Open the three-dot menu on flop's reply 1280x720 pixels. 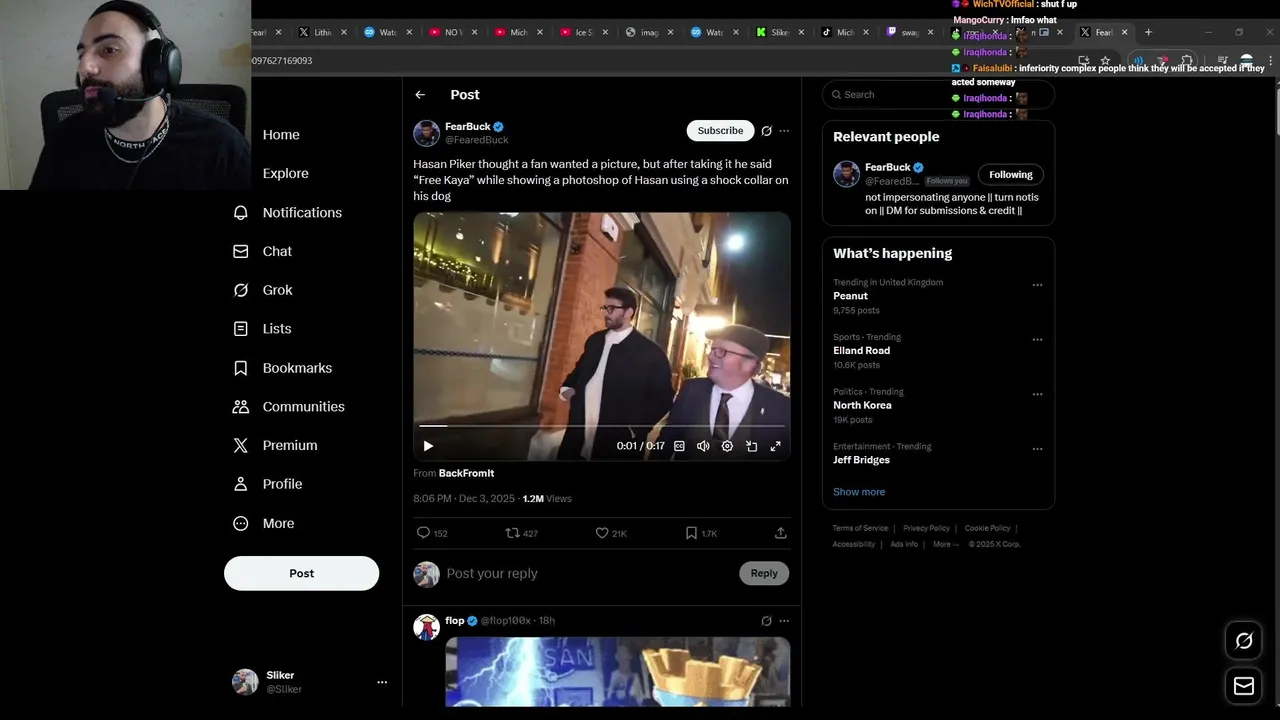(x=784, y=621)
